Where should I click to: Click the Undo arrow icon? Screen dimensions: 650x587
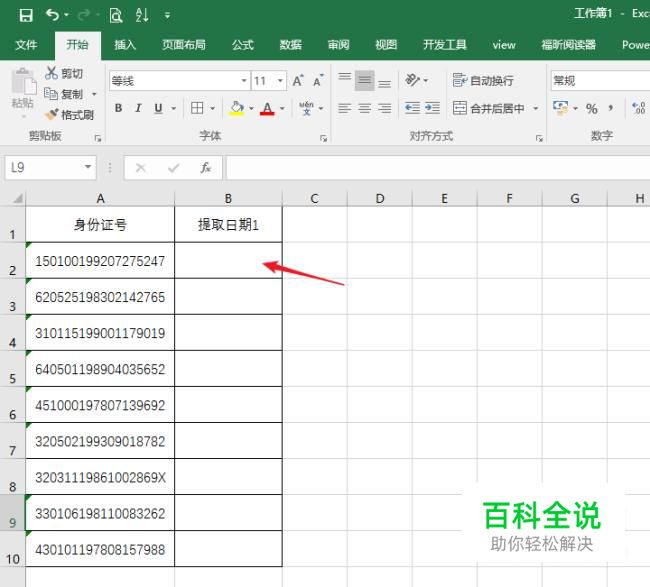pyautogui.click(x=53, y=15)
